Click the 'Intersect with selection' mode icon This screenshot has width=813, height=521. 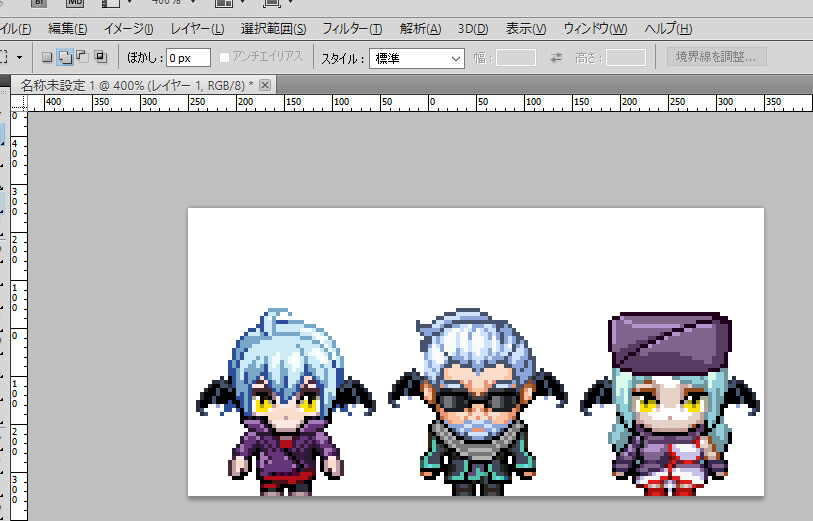click(x=100, y=58)
